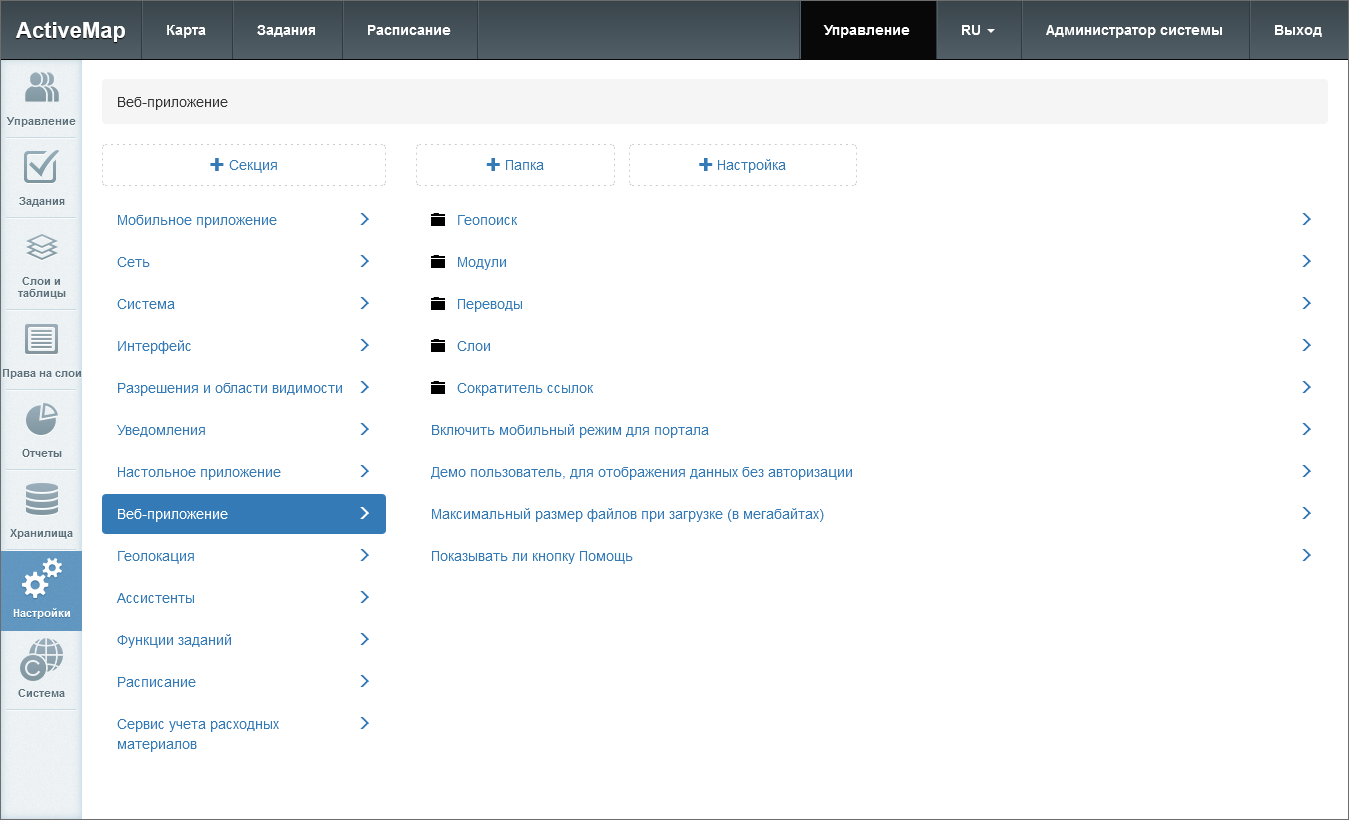Click the add Папка button
The width and height of the screenshot is (1349, 820).
515,165
